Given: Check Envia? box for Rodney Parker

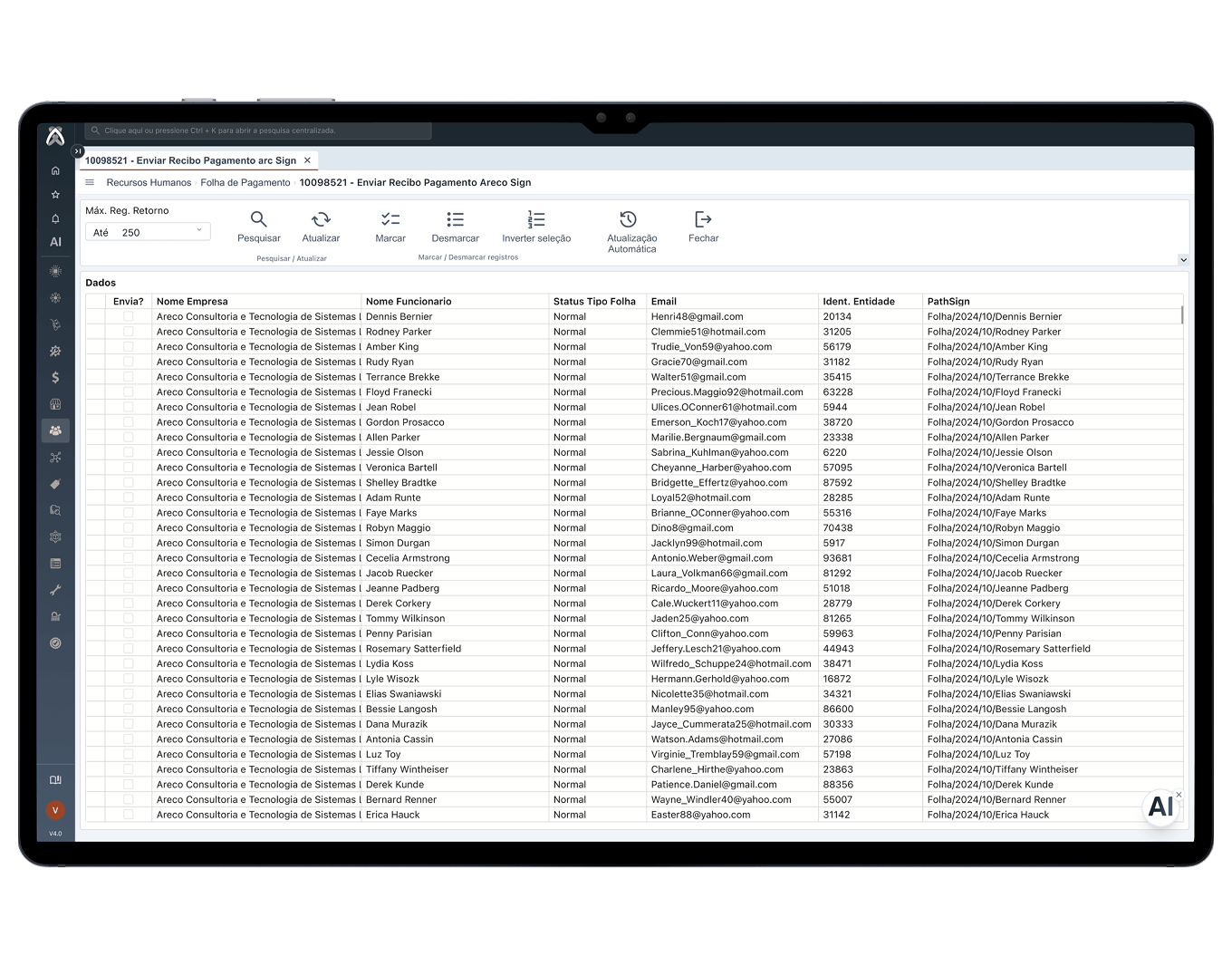Looking at the screenshot, I should pos(129,332).
